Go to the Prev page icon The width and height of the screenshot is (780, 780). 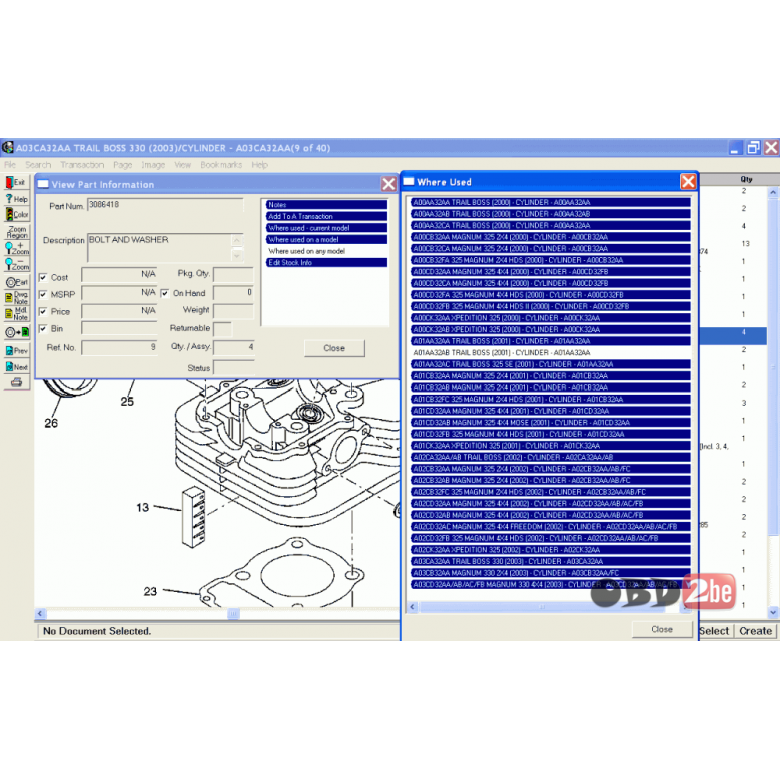click(x=16, y=351)
